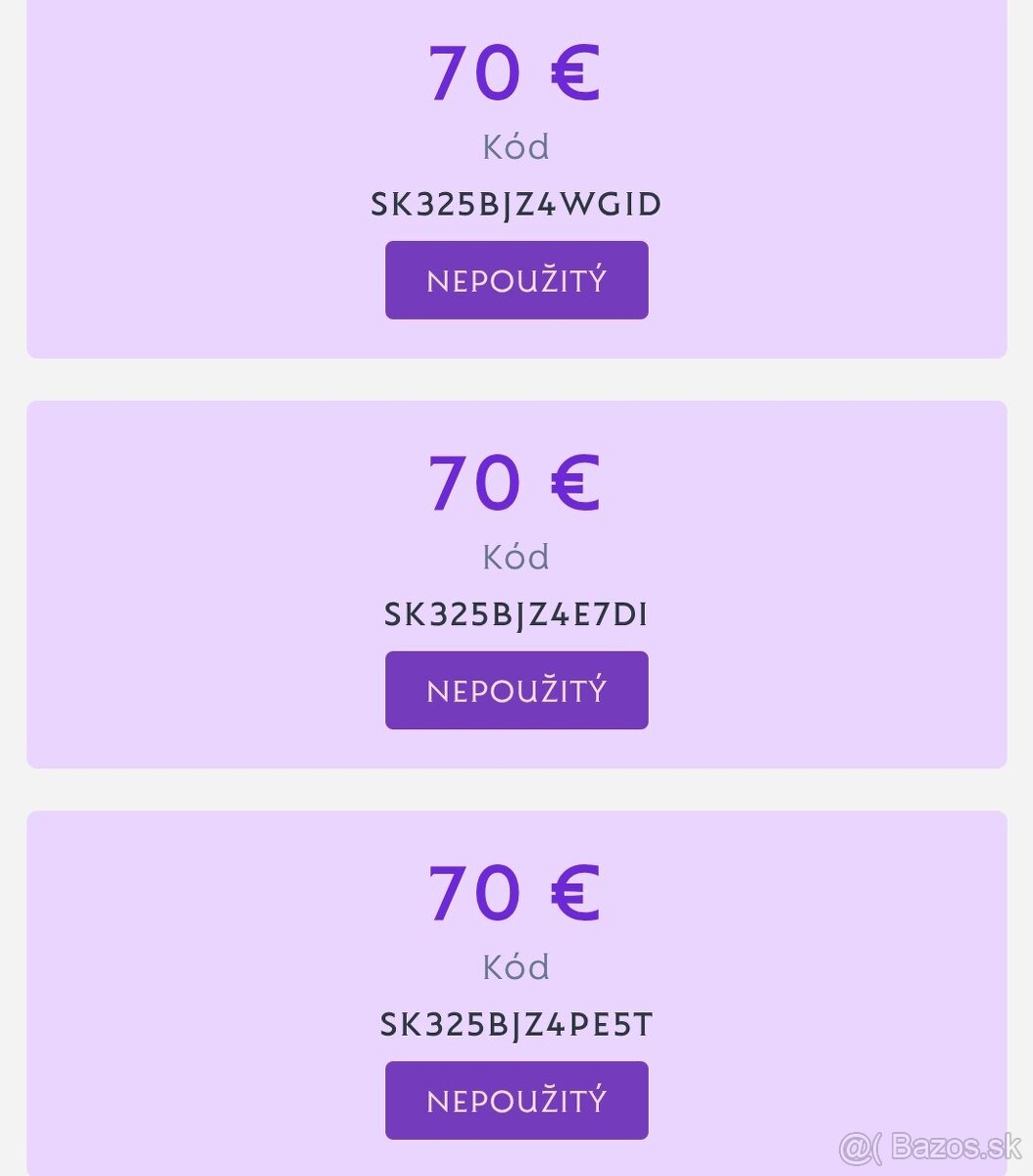Click NEPOUŽITÝ button under code SK325BJZ4WGID
Screen dimensions: 1033x1176
pos(516,280)
